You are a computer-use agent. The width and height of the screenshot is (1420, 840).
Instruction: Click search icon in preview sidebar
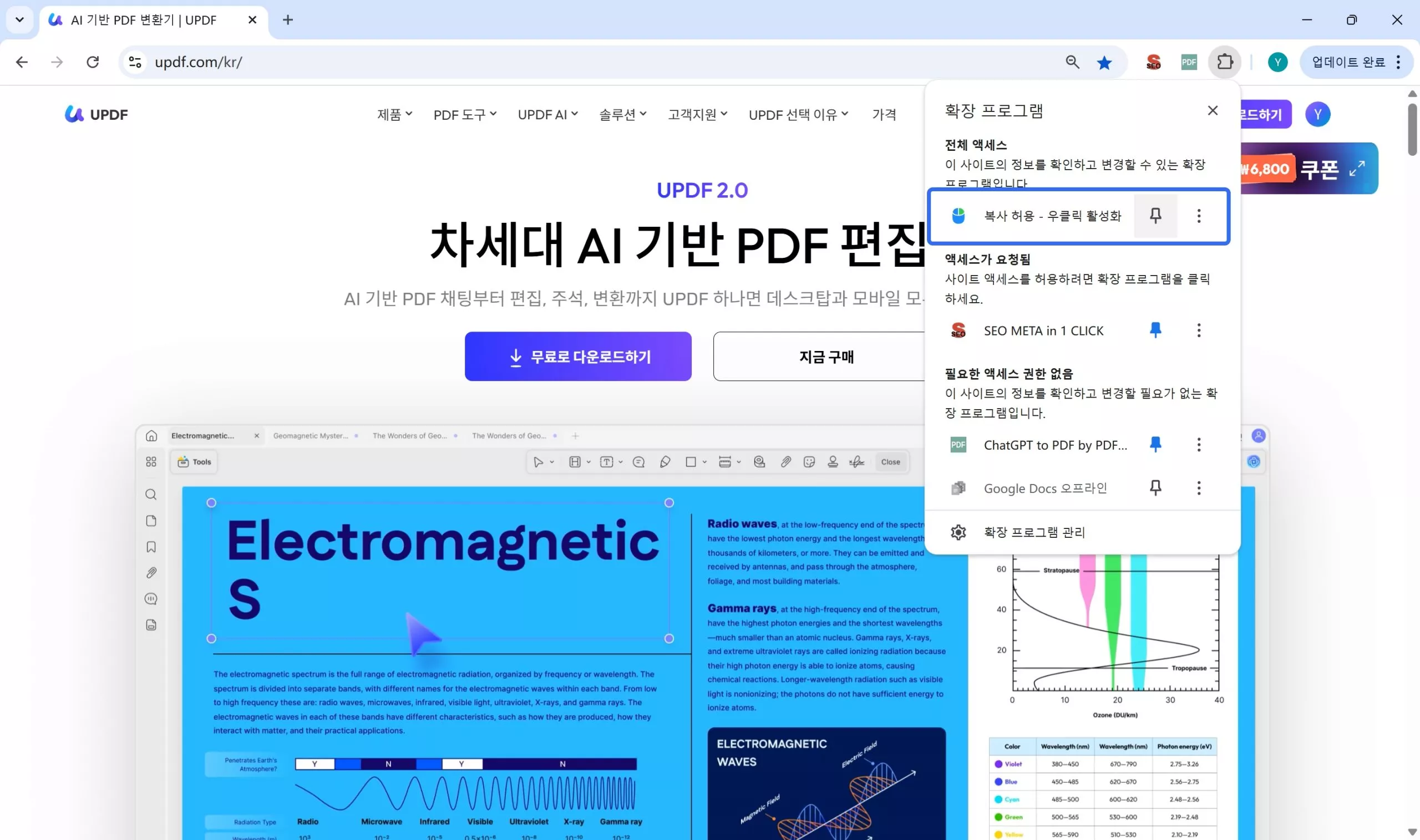(x=151, y=494)
